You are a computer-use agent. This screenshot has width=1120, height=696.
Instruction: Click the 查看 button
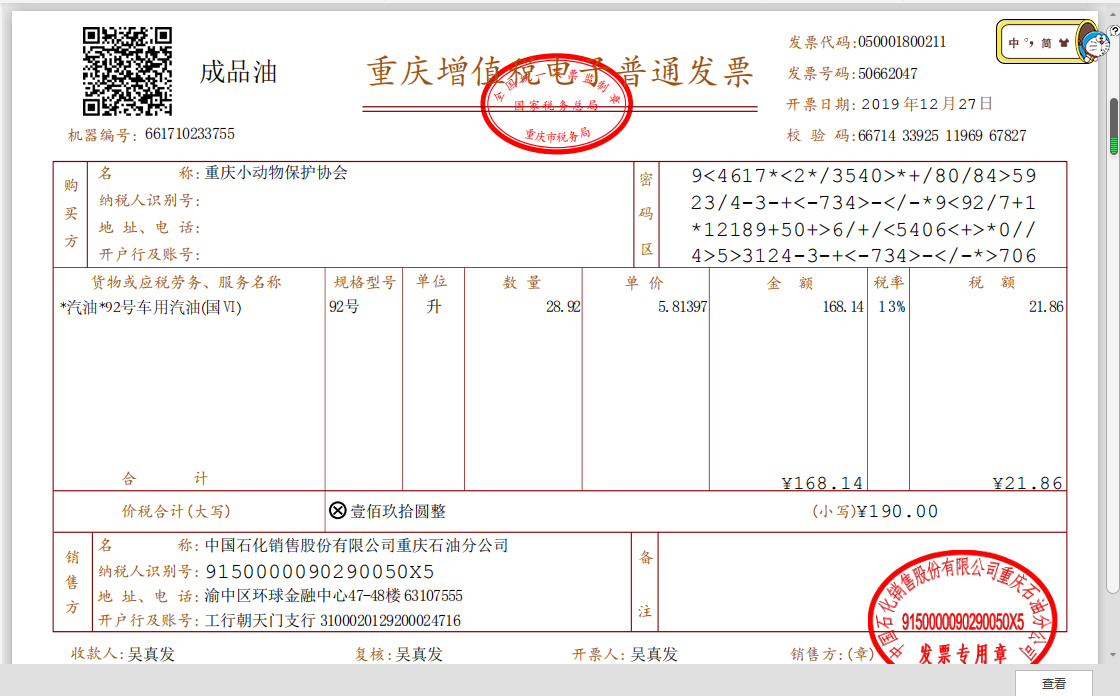point(1054,684)
